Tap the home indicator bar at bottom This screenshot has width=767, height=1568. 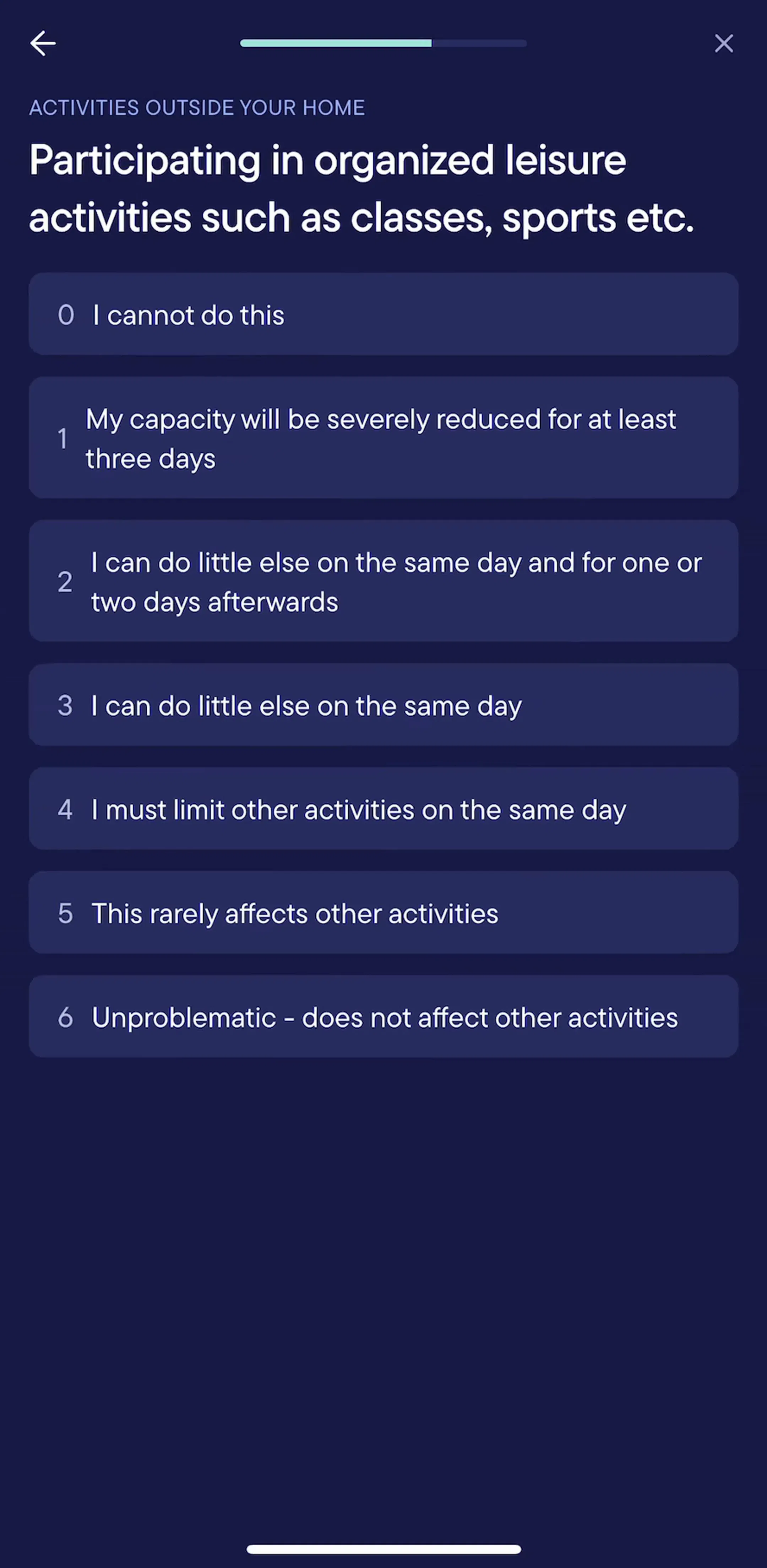(x=384, y=1548)
